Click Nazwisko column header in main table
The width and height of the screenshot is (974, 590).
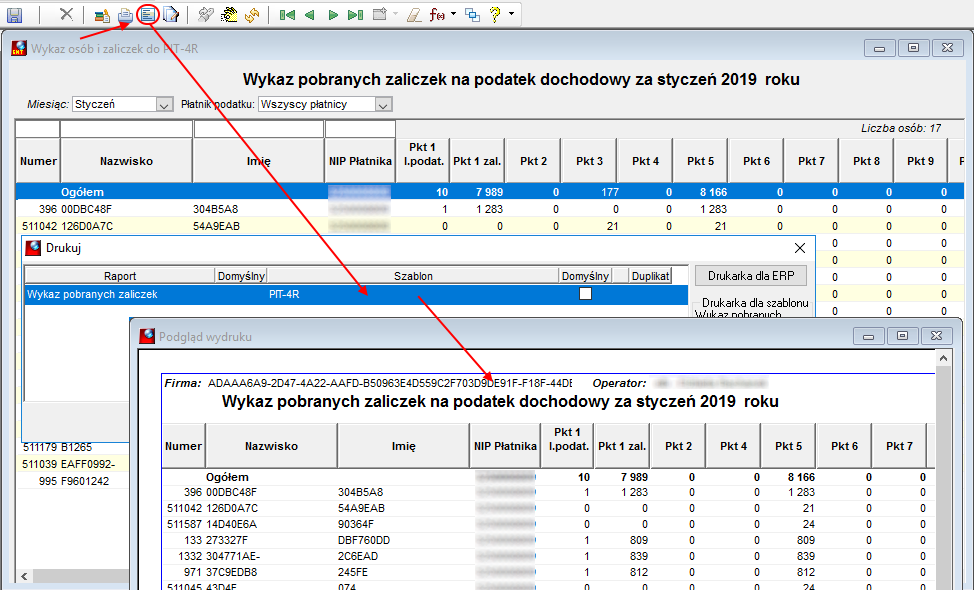[x=127, y=161]
